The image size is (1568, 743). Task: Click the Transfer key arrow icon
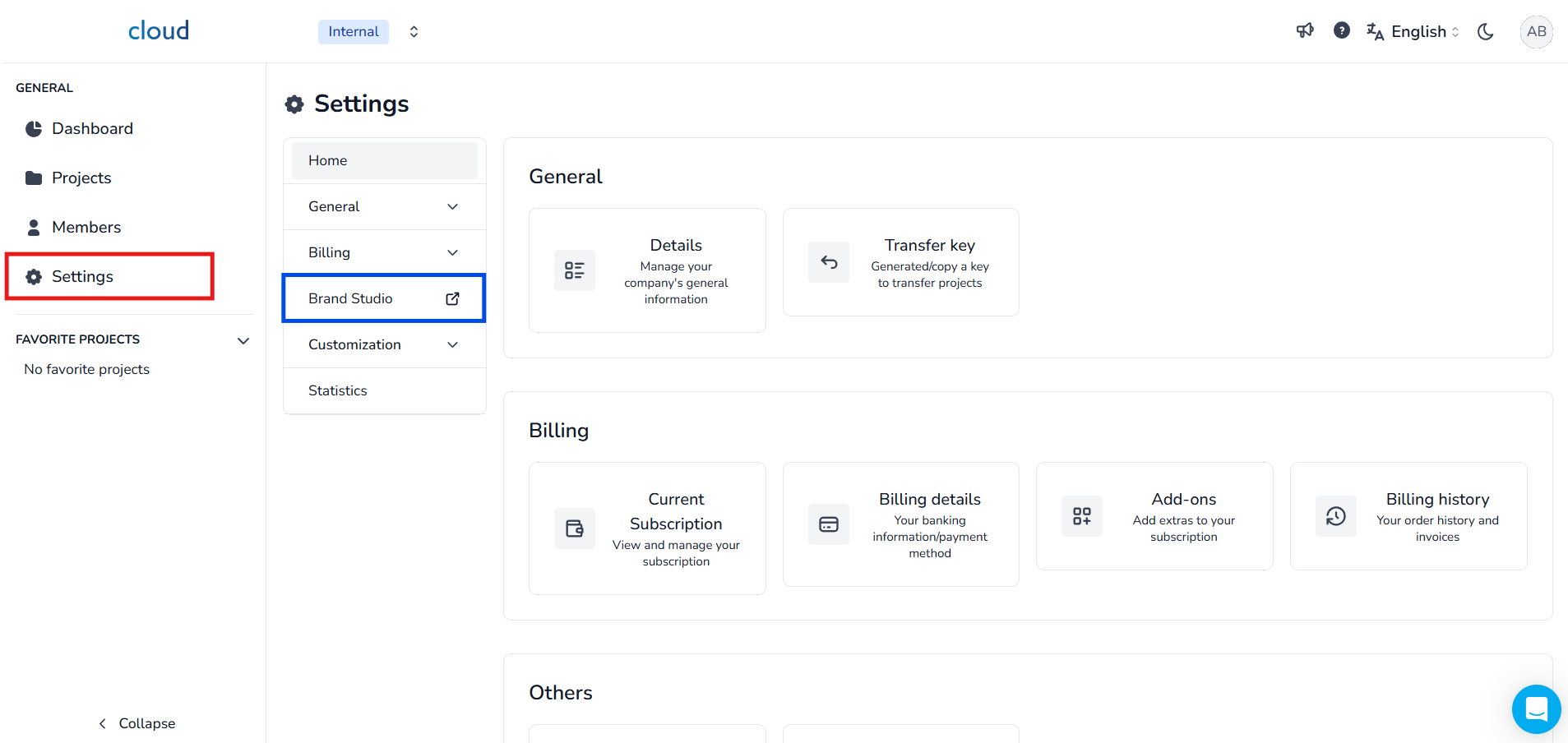pos(829,262)
